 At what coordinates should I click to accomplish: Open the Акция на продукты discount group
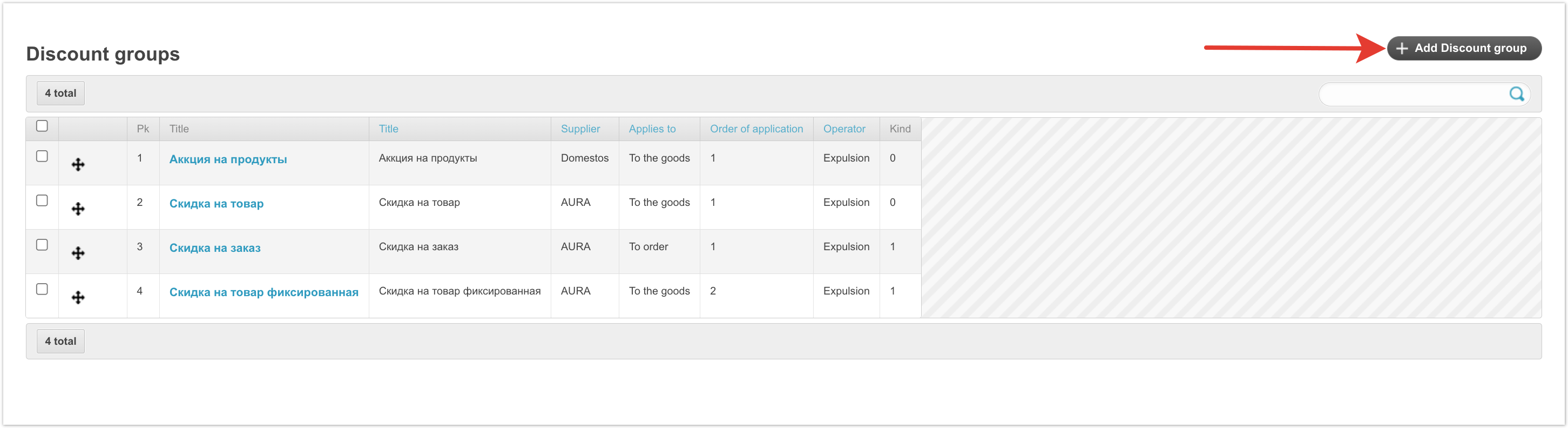click(x=228, y=159)
